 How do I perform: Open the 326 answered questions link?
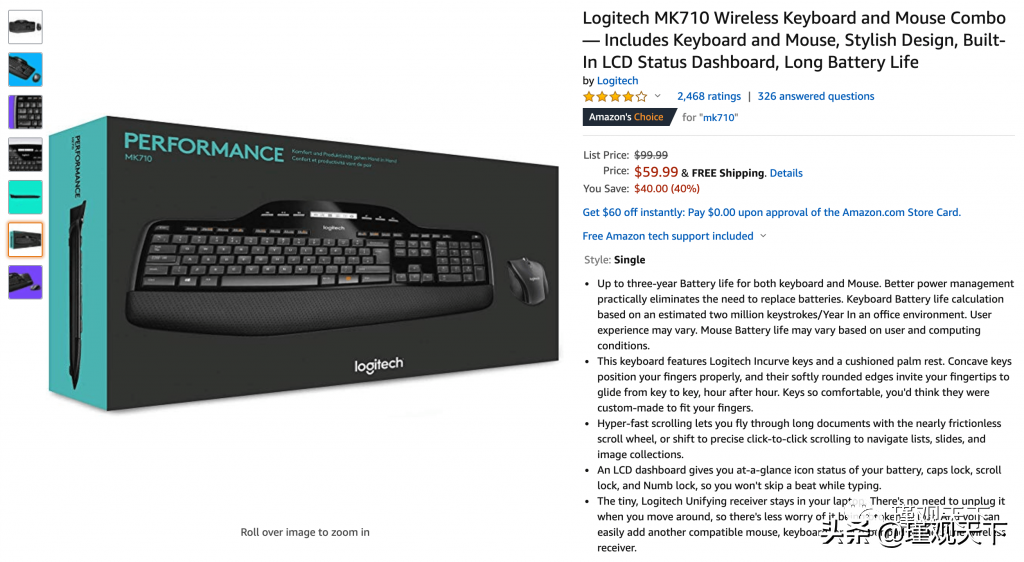[816, 96]
